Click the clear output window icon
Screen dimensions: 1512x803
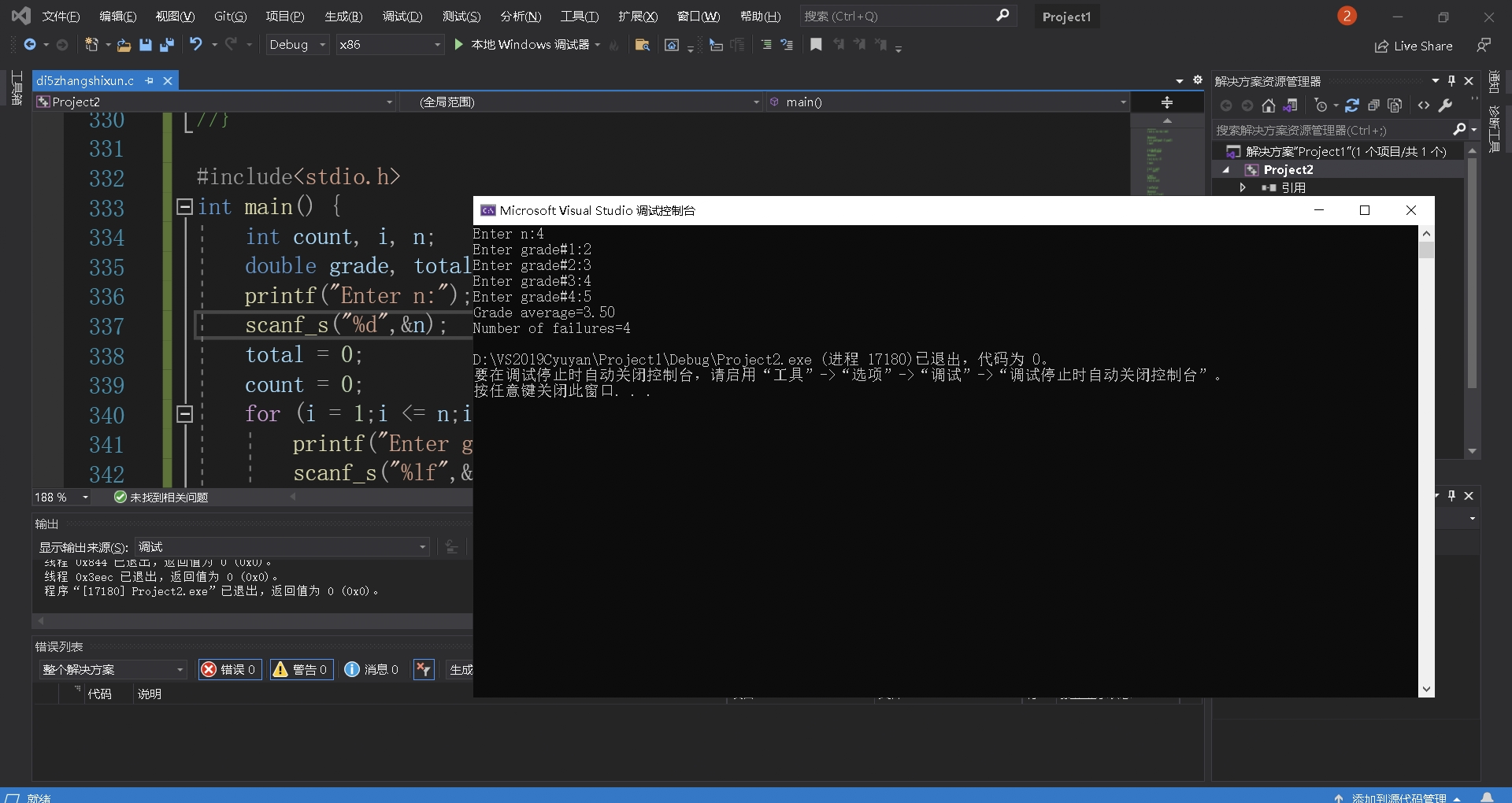pos(451,547)
